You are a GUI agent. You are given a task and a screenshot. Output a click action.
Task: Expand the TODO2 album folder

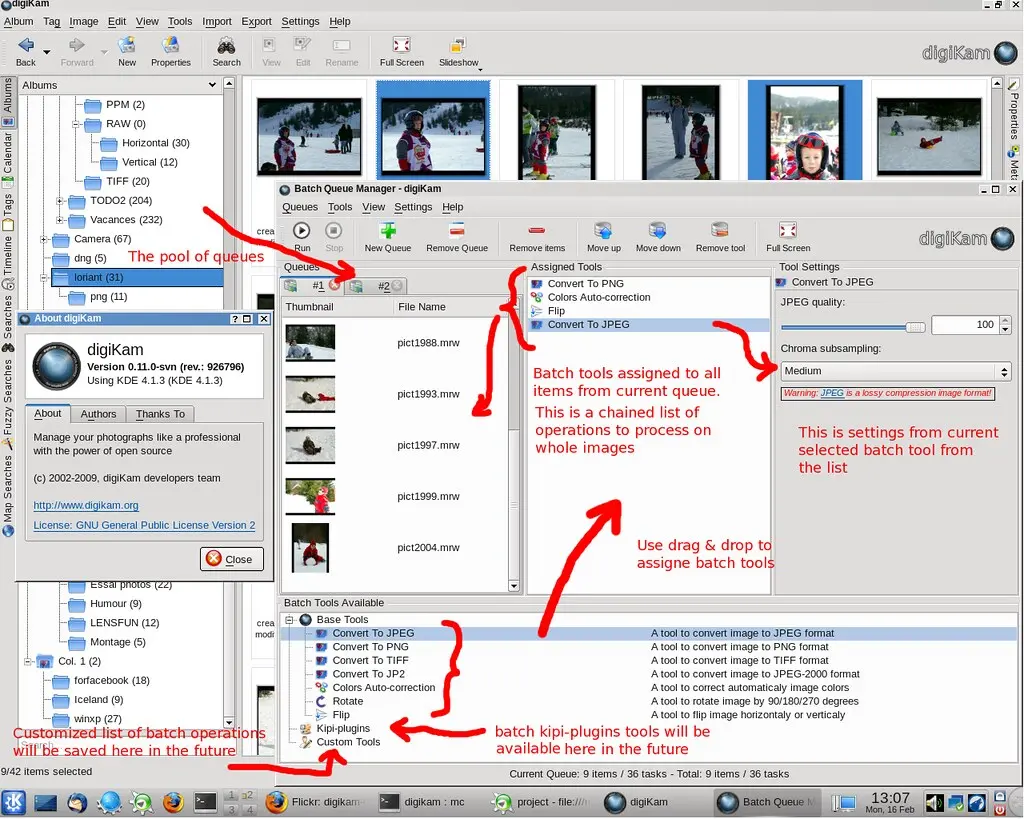59,201
